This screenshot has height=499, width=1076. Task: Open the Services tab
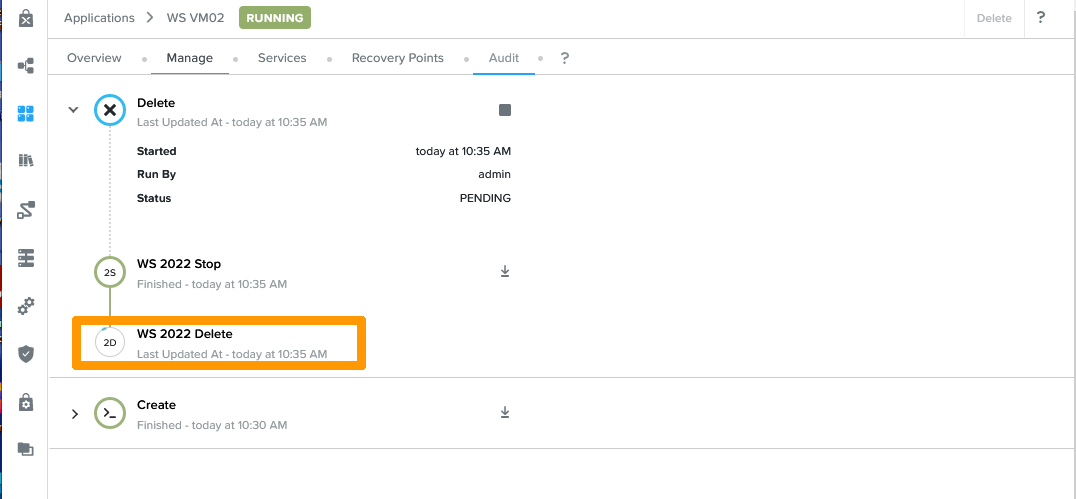pos(282,58)
